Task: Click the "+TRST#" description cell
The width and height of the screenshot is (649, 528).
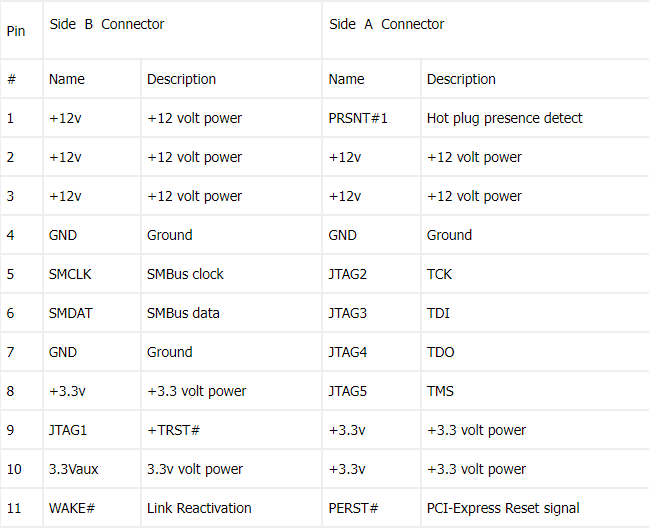Action: (x=174, y=430)
